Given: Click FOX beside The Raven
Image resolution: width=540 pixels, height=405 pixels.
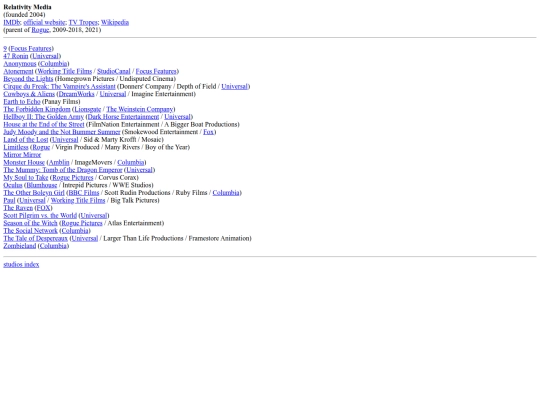Looking at the screenshot, I should [43, 208].
